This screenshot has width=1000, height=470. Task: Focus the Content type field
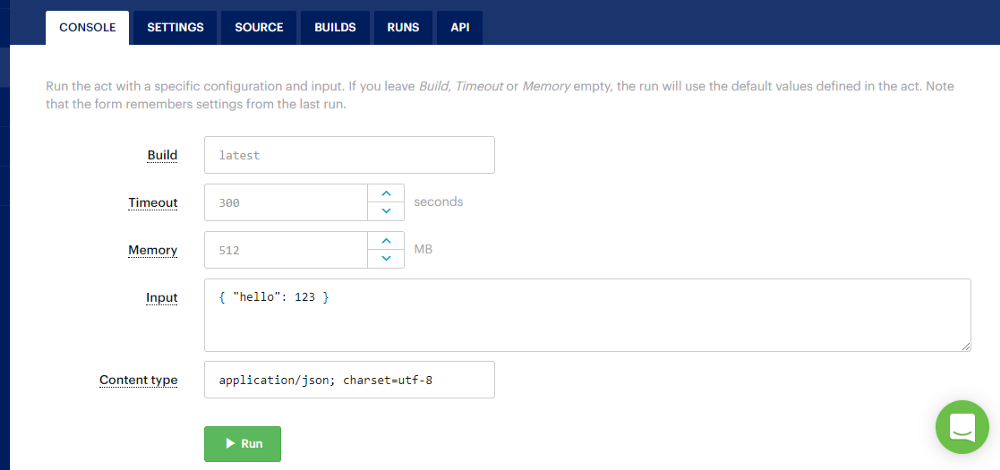point(349,380)
